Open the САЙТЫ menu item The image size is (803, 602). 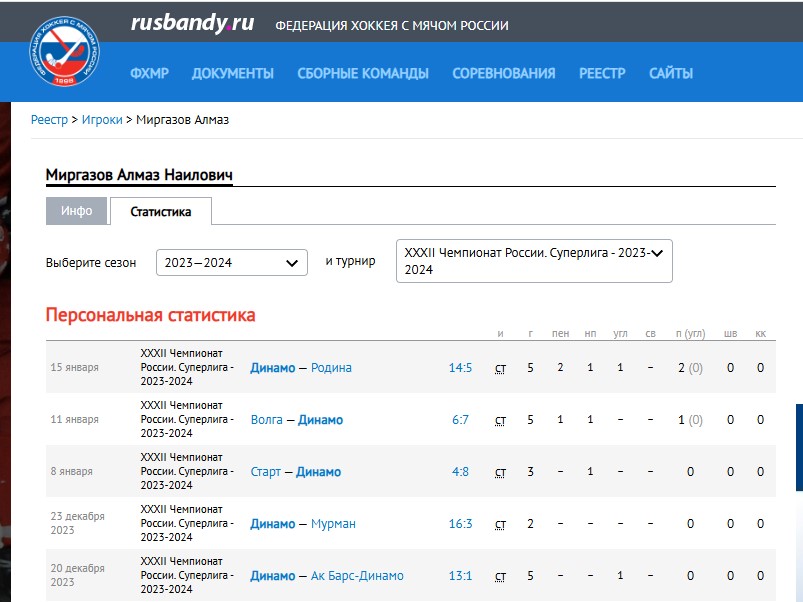[x=670, y=73]
